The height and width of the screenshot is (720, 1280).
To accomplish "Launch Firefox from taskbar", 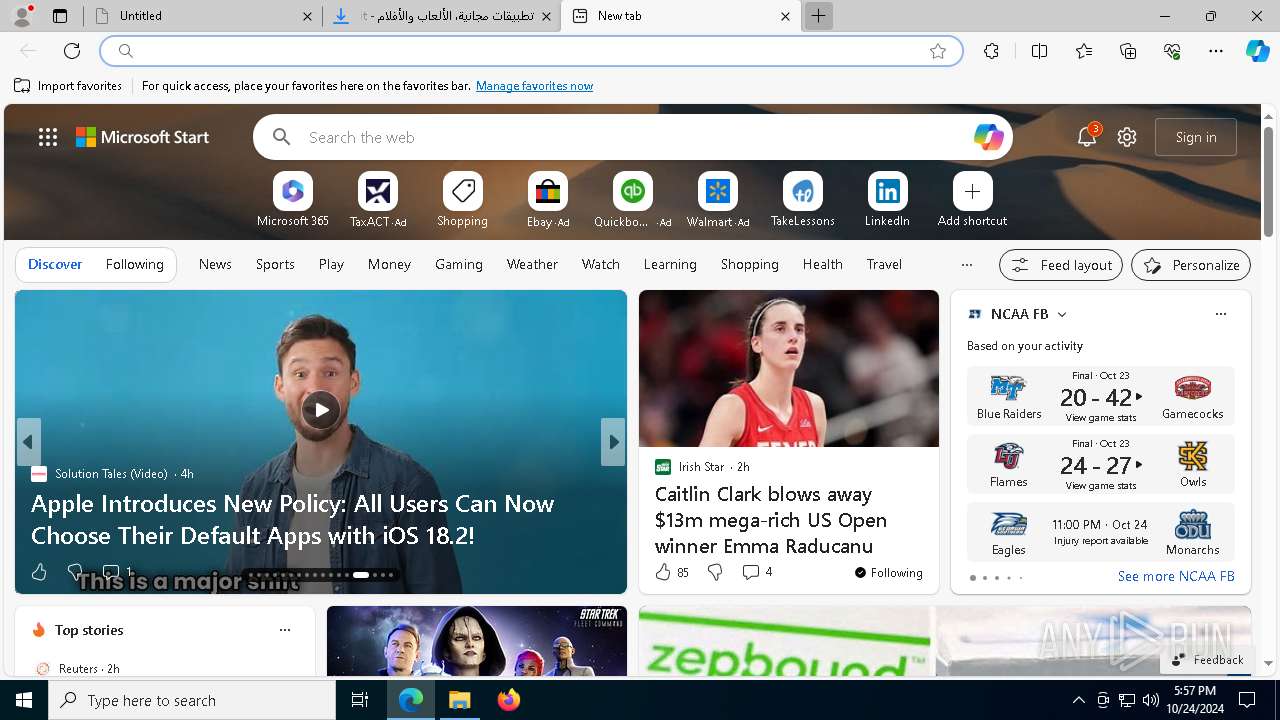I will 508,700.
